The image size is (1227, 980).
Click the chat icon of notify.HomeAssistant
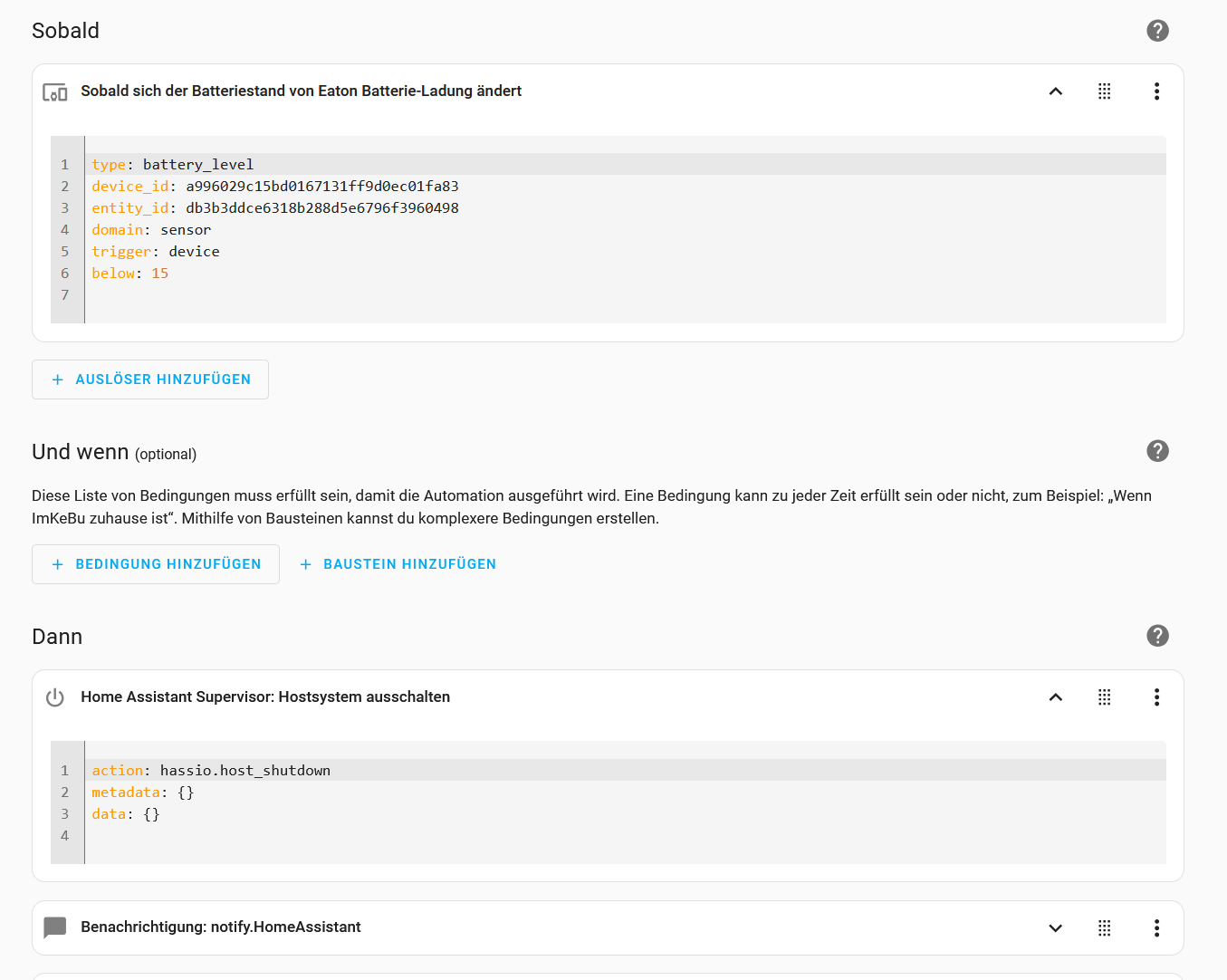pyautogui.click(x=55, y=927)
